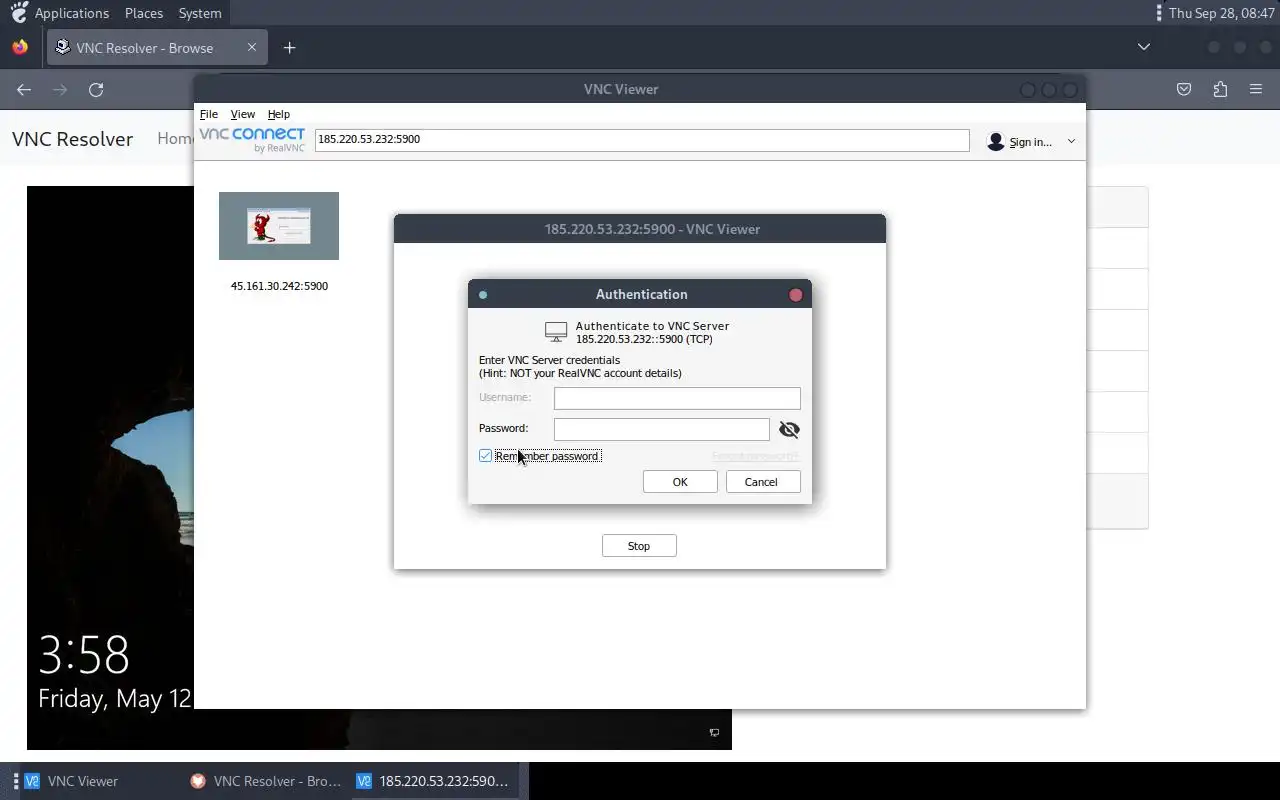The height and width of the screenshot is (800, 1280).
Task: Select the VNC Resolver - Browse tab
Action: click(157, 47)
